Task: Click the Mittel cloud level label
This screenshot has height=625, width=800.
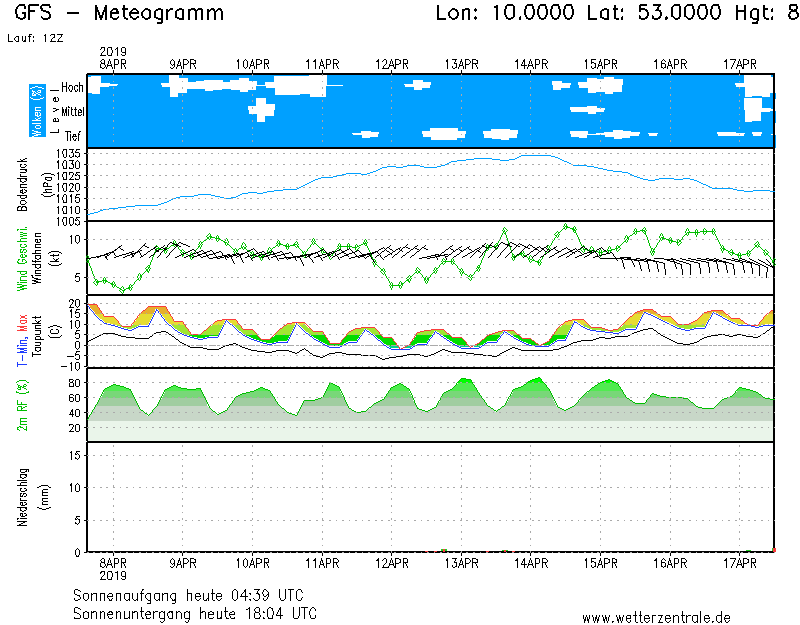Action: (72, 112)
